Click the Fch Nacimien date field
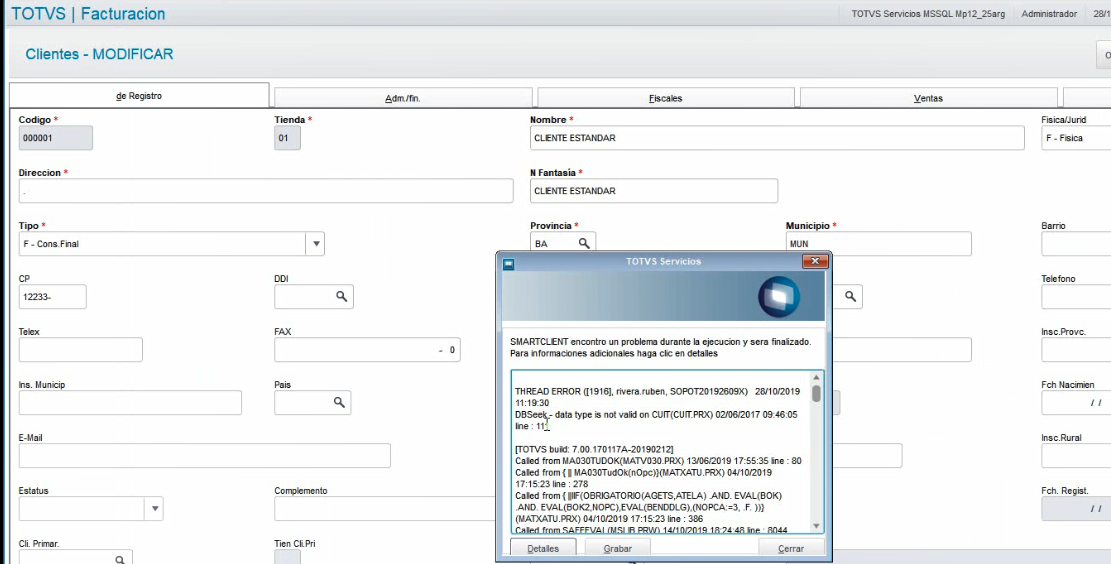 1076,402
